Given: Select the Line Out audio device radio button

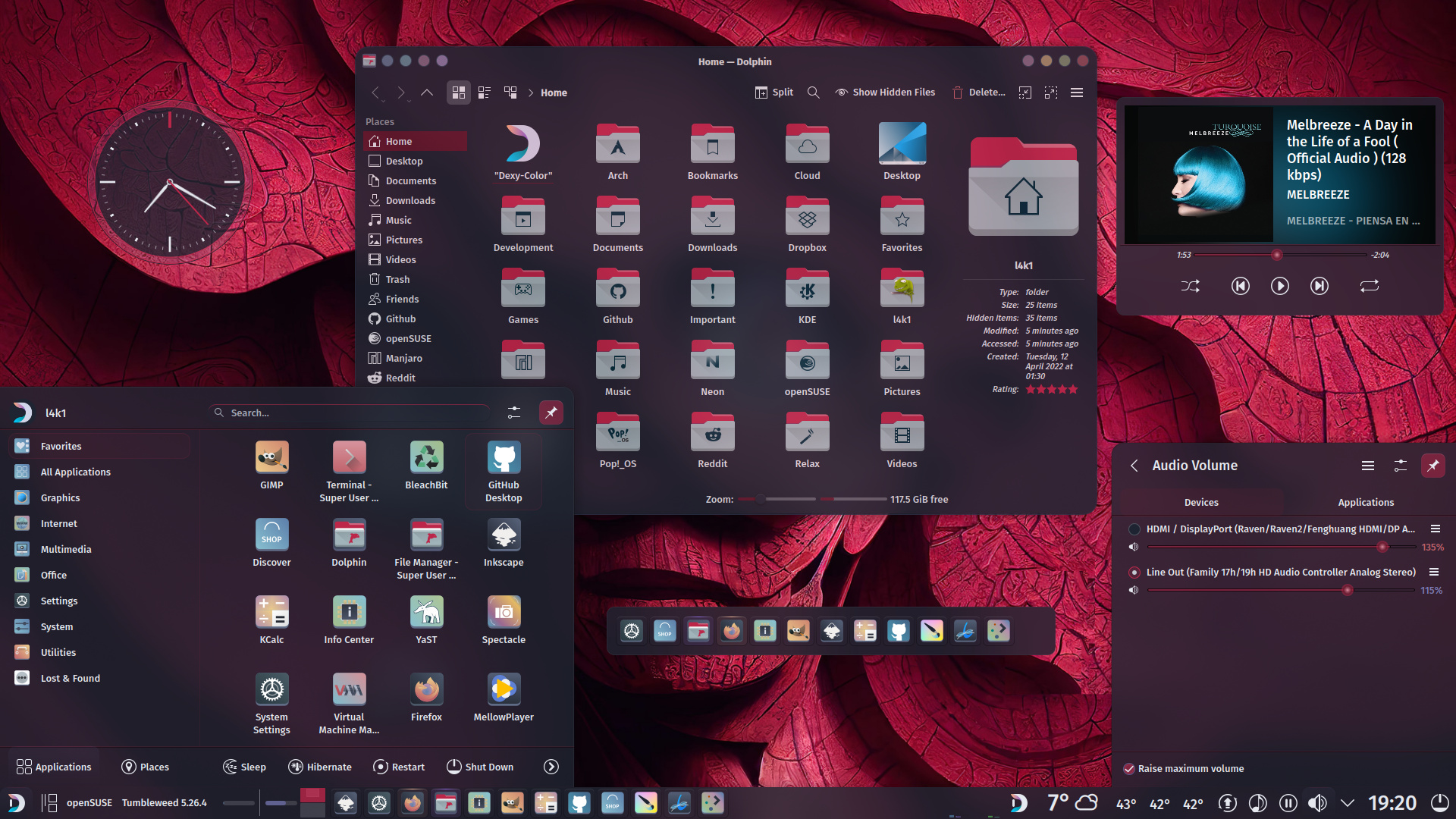Looking at the screenshot, I should click(1134, 573).
